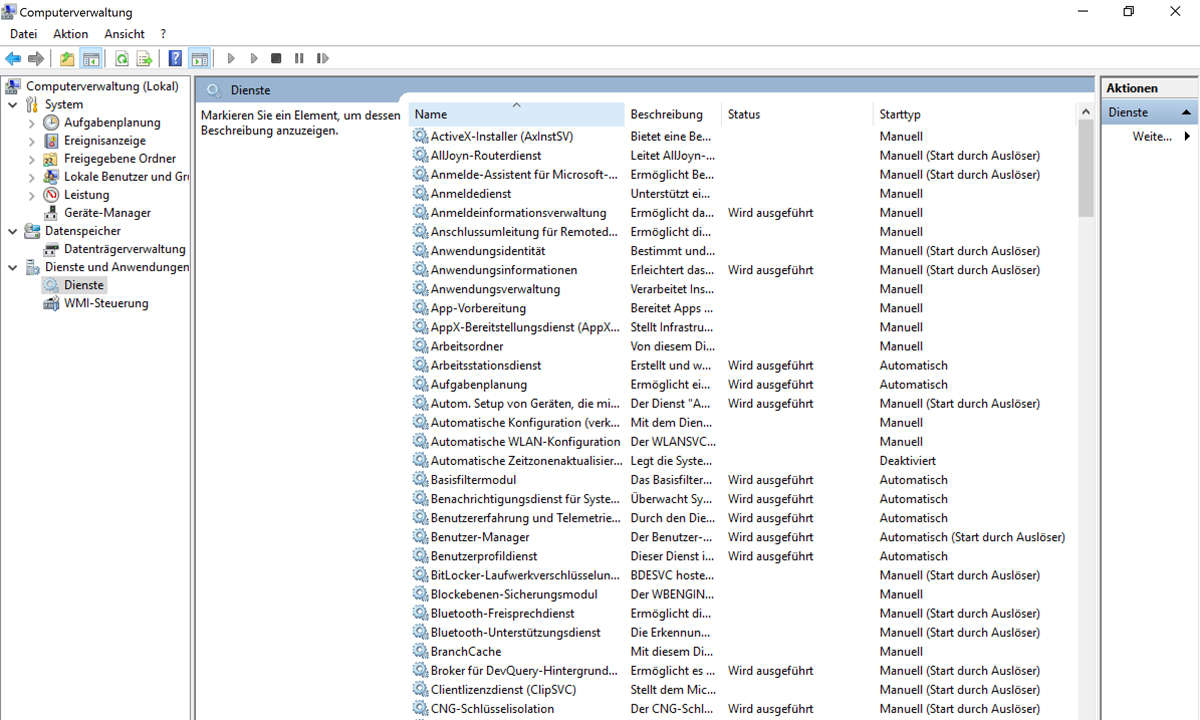The width and height of the screenshot is (1200, 720).
Task: Click the Restart service toolbar button
Action: pyautogui.click(x=322, y=59)
